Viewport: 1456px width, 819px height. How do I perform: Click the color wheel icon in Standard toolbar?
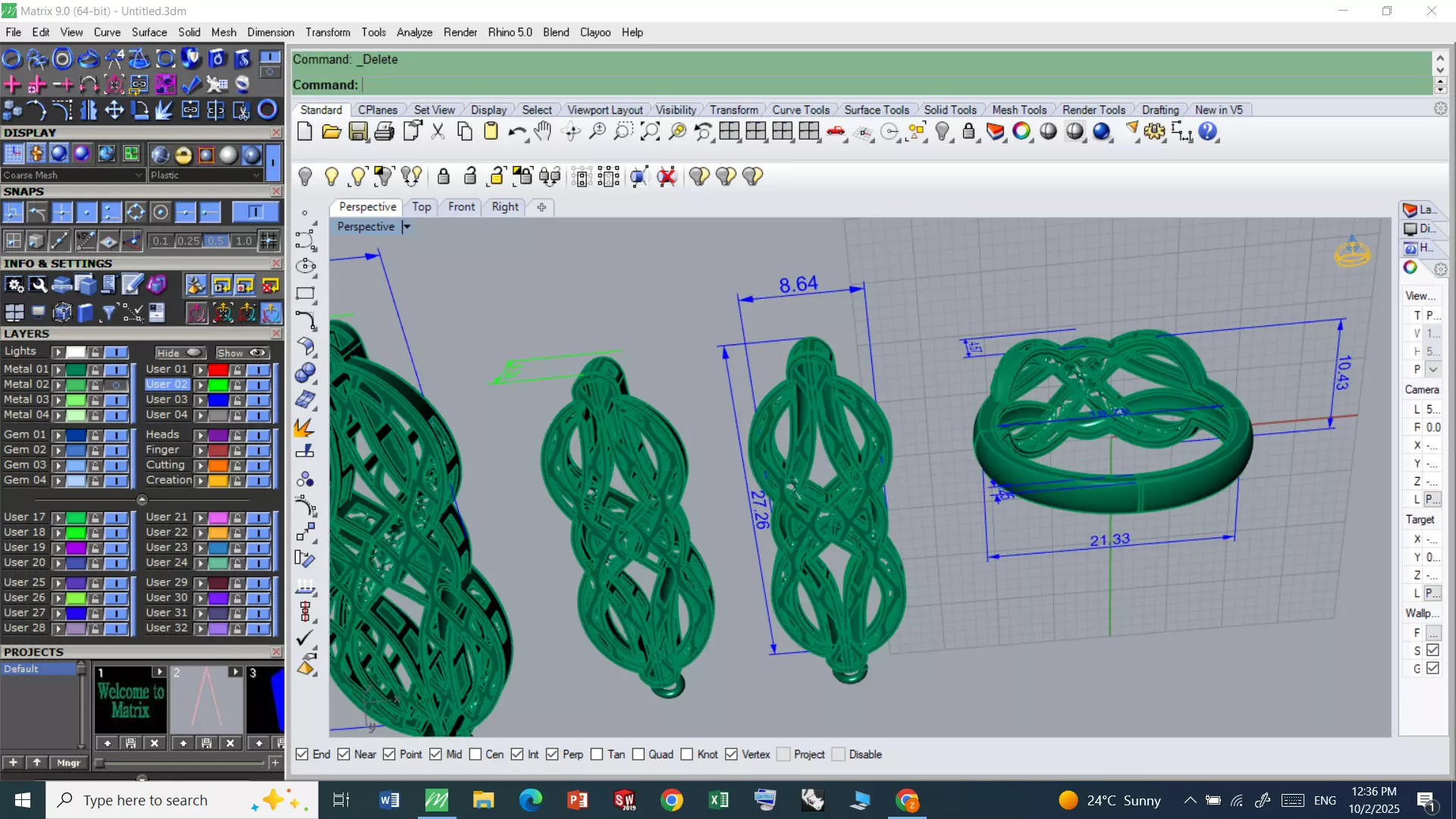click(1021, 132)
